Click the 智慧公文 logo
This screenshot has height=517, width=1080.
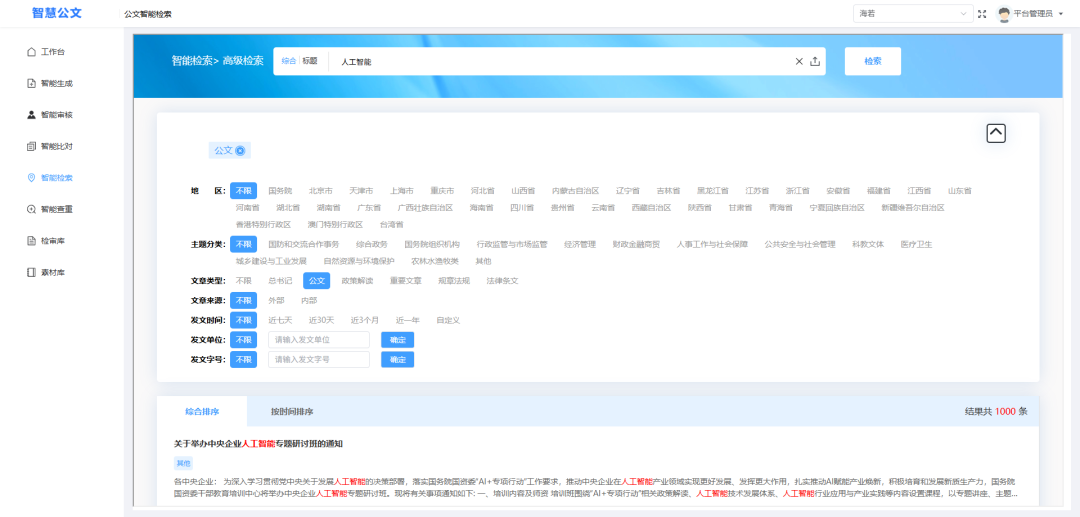click(57, 13)
